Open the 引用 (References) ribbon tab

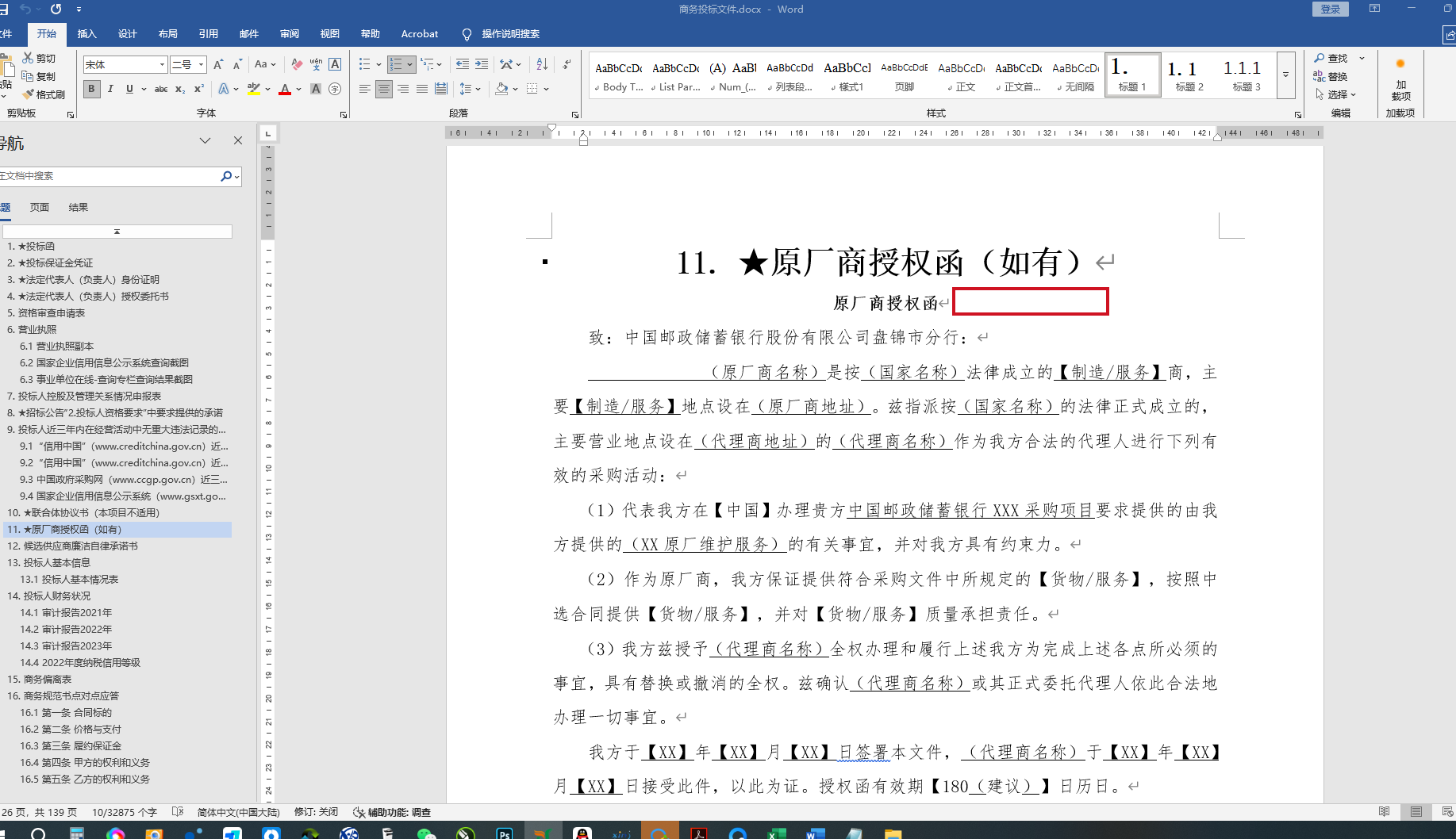click(209, 34)
